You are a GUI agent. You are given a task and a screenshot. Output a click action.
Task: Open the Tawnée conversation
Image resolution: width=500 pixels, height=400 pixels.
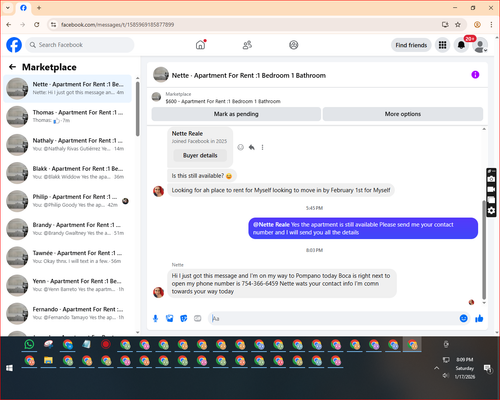point(68,257)
